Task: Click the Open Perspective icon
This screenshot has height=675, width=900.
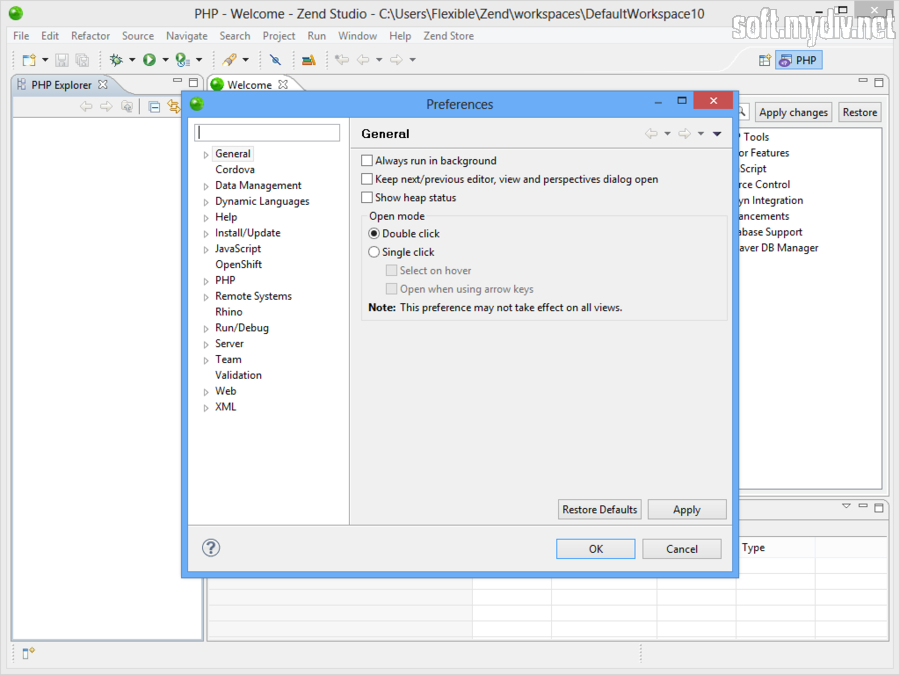Action: click(765, 60)
